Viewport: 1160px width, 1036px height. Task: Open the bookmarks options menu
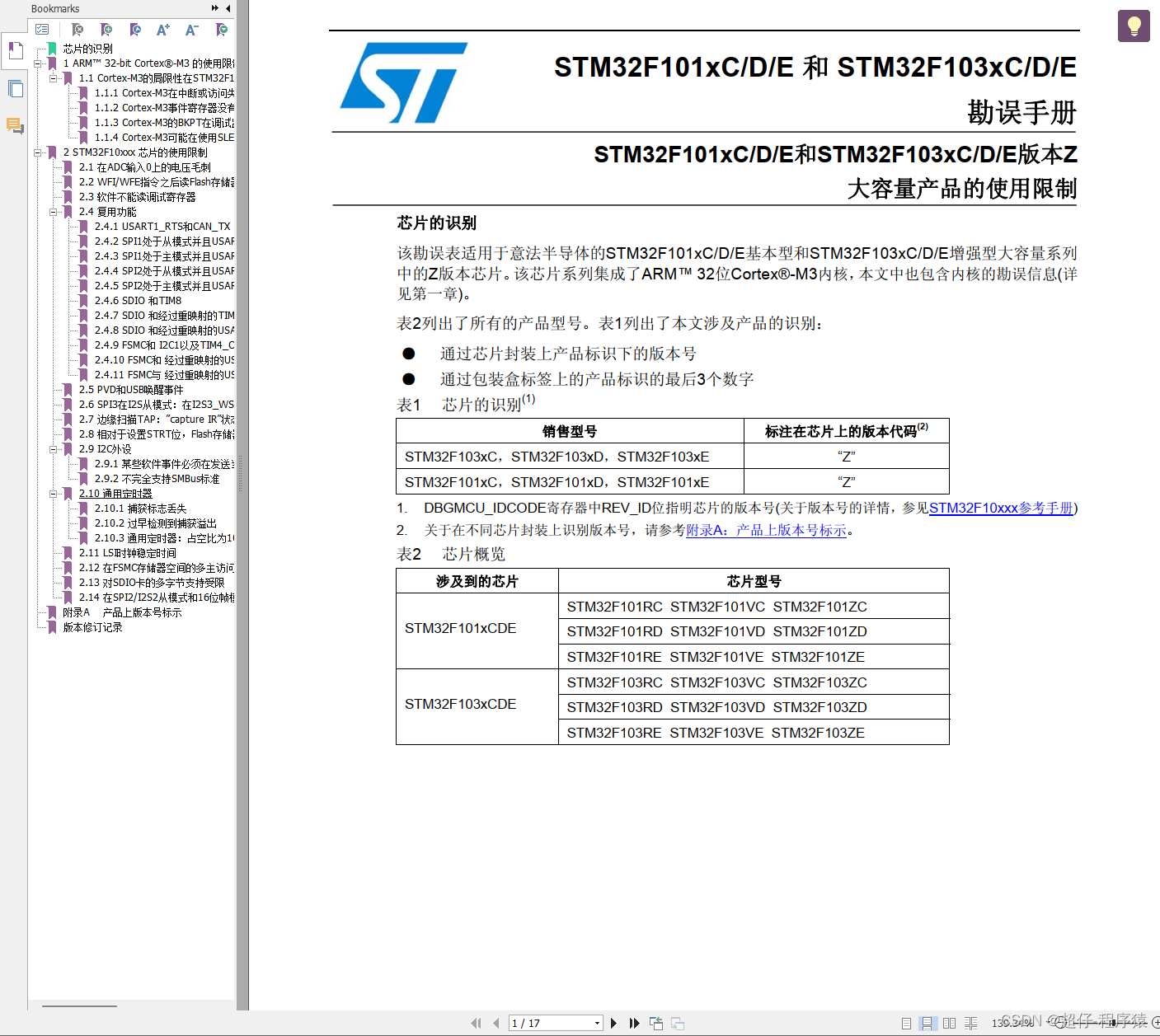(43, 29)
